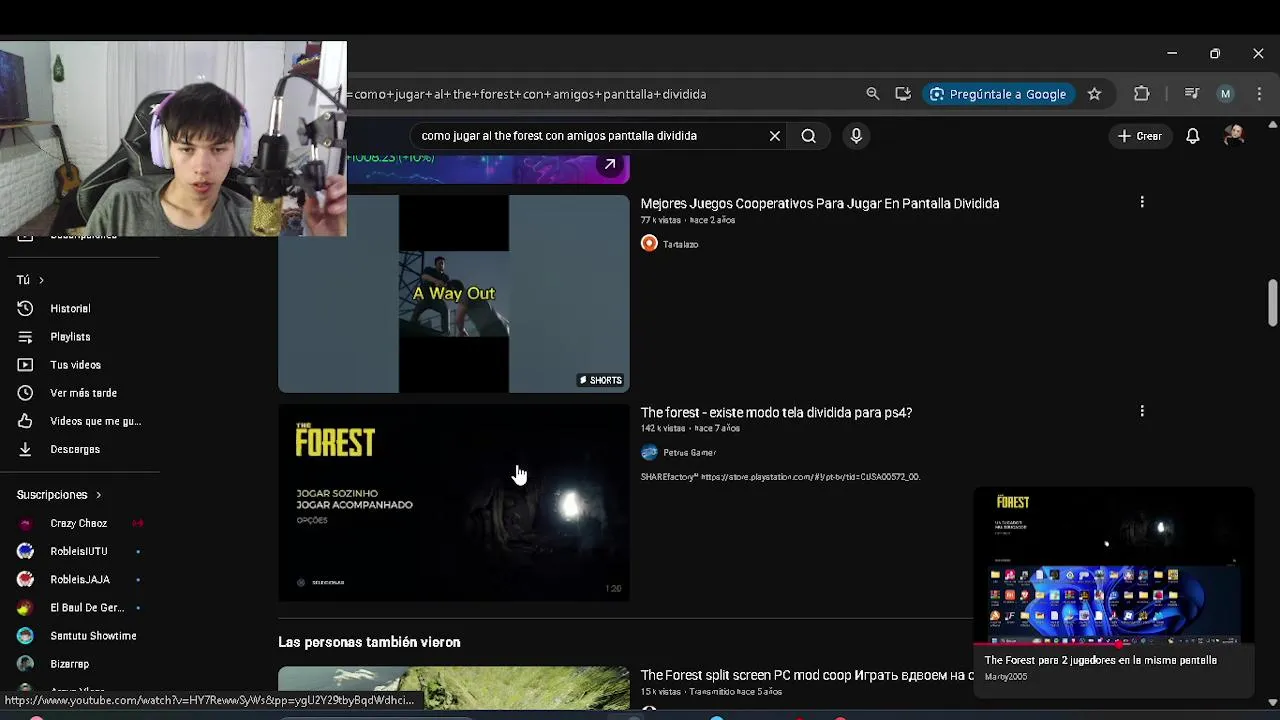Viewport: 1280px width, 720px height.
Task: Click Las personas también vieron heading
Action: [x=369, y=642]
